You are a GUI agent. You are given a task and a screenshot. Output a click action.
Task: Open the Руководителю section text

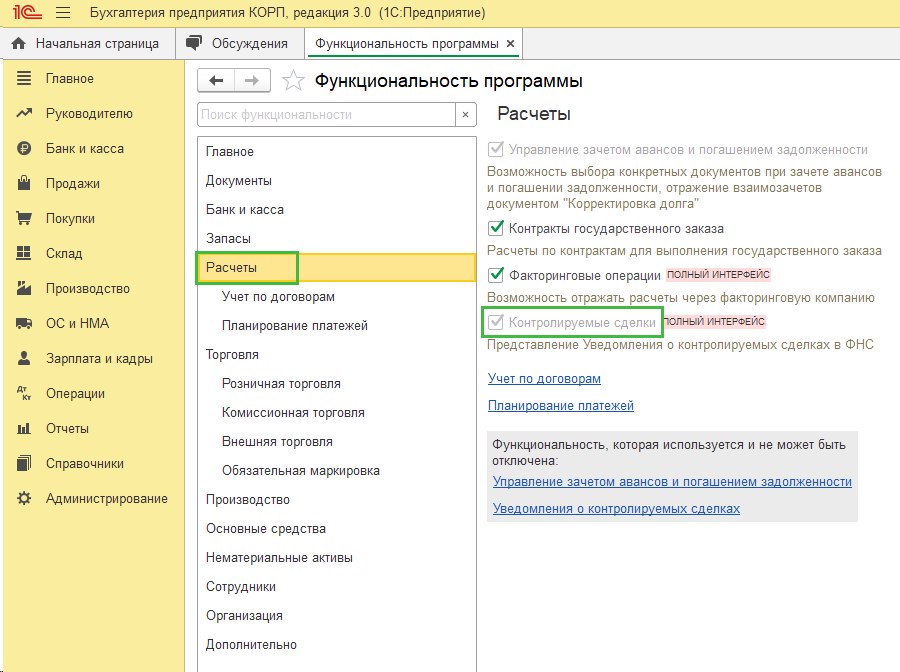(89, 114)
